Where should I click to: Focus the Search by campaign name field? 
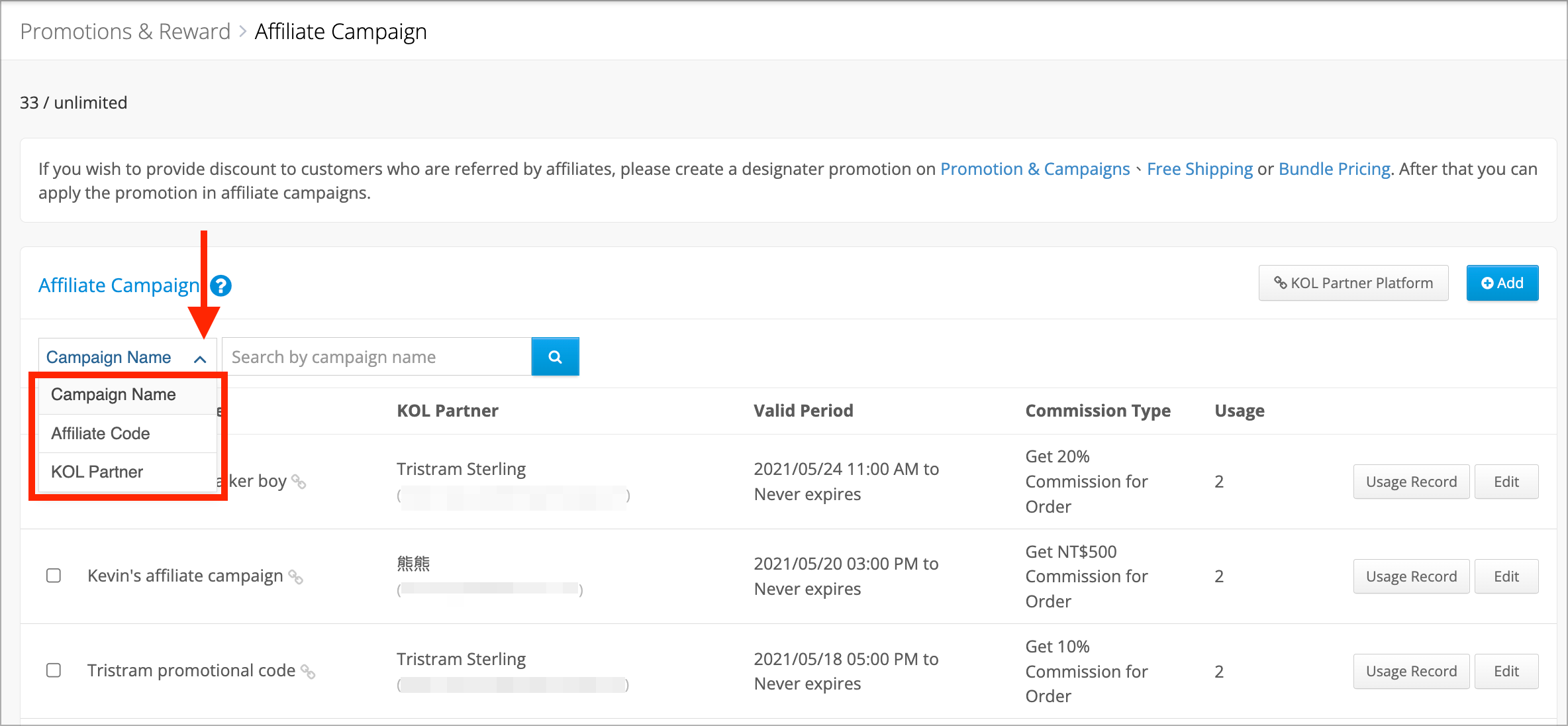(x=376, y=357)
